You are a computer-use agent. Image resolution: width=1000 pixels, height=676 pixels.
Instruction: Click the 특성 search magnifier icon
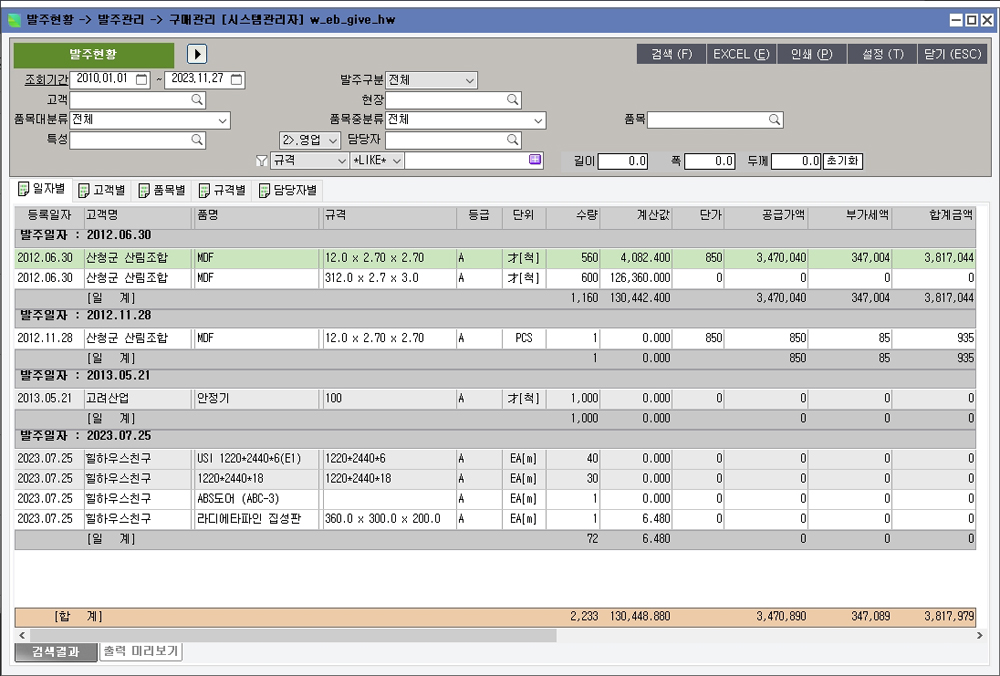click(197, 140)
